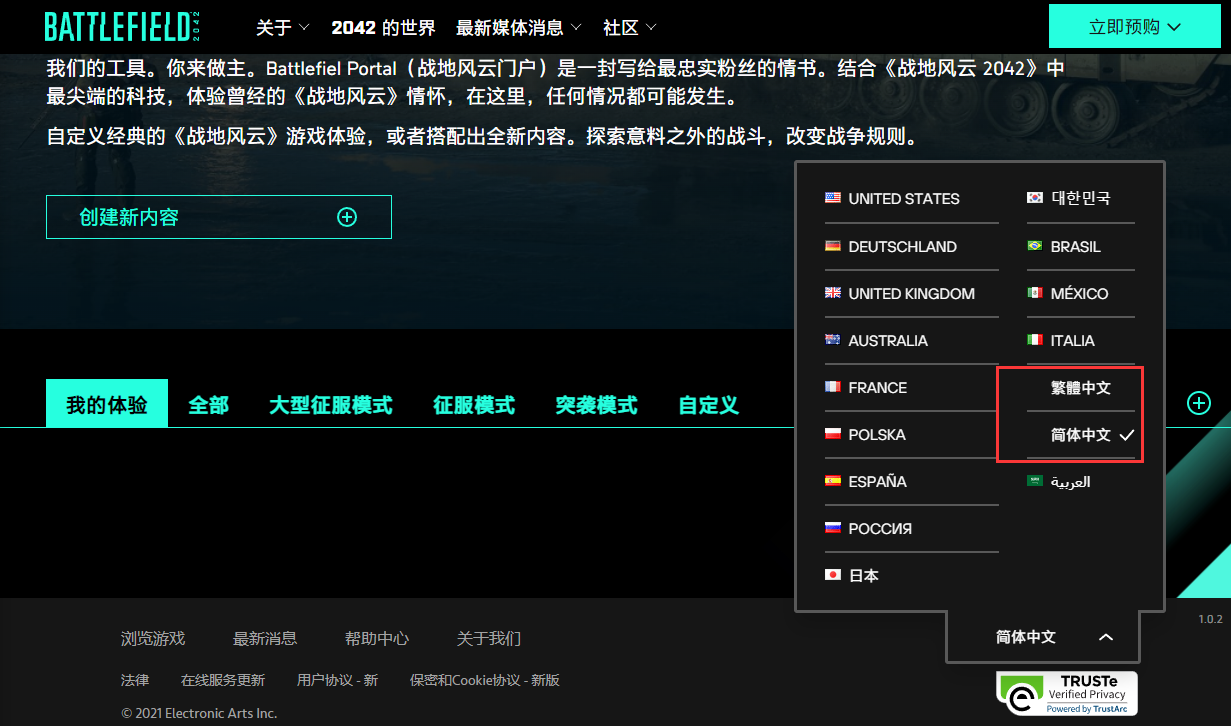Click the Polish flag icon
The height and width of the screenshot is (726, 1231).
coord(833,434)
